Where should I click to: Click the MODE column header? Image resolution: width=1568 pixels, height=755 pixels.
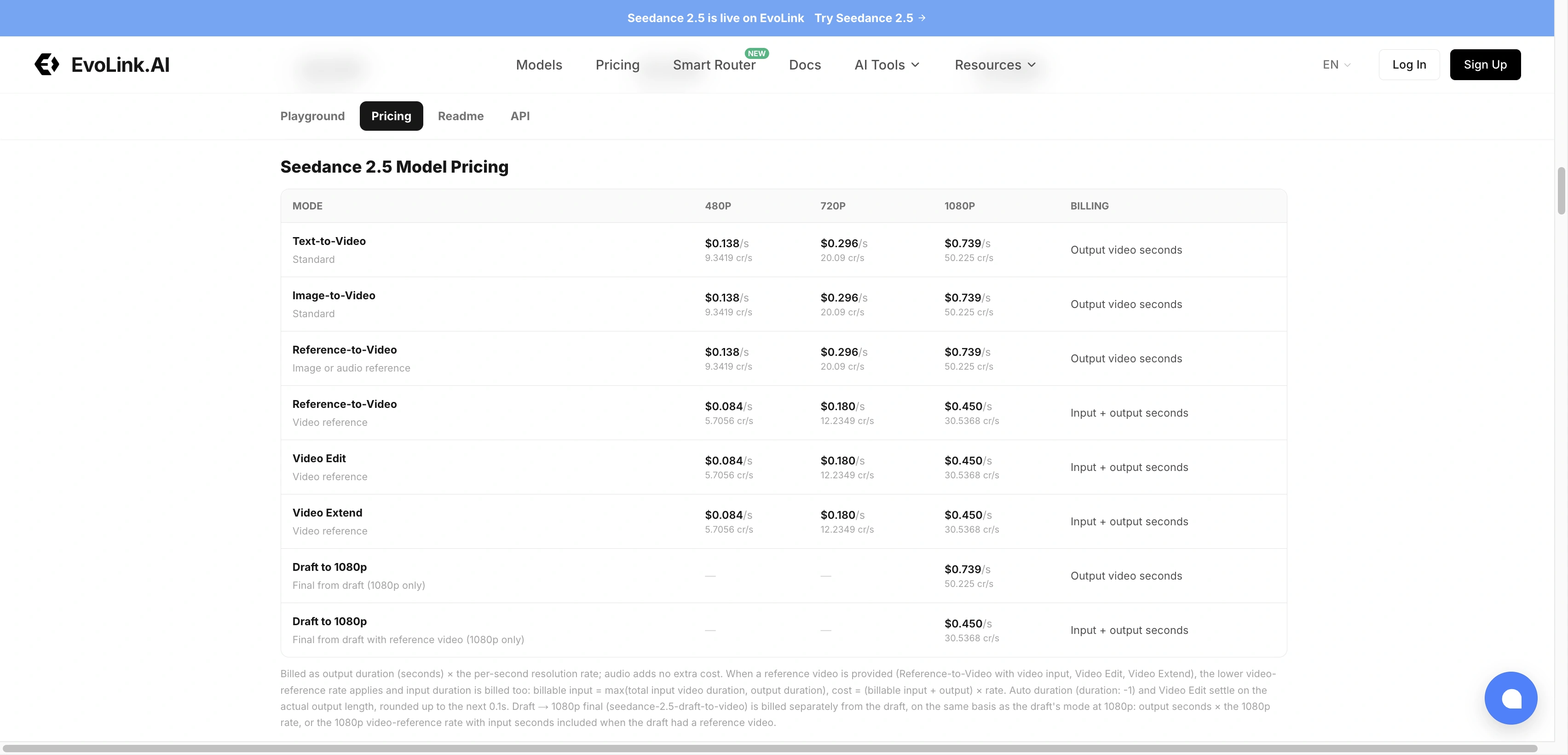[307, 206]
